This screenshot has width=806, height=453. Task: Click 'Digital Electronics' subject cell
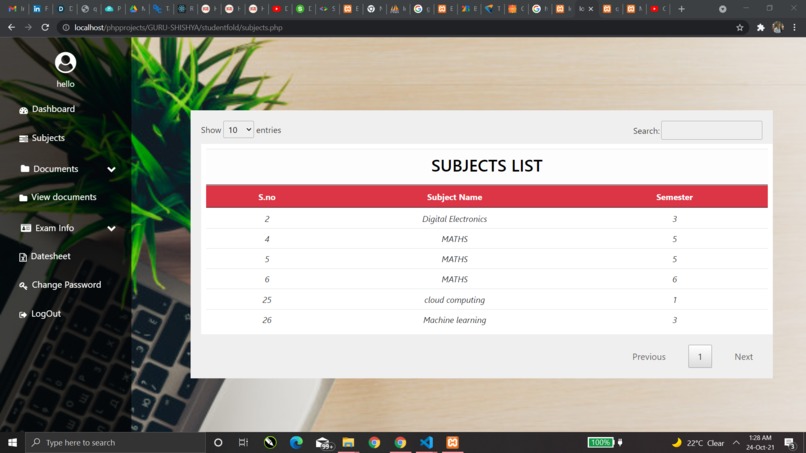454,219
